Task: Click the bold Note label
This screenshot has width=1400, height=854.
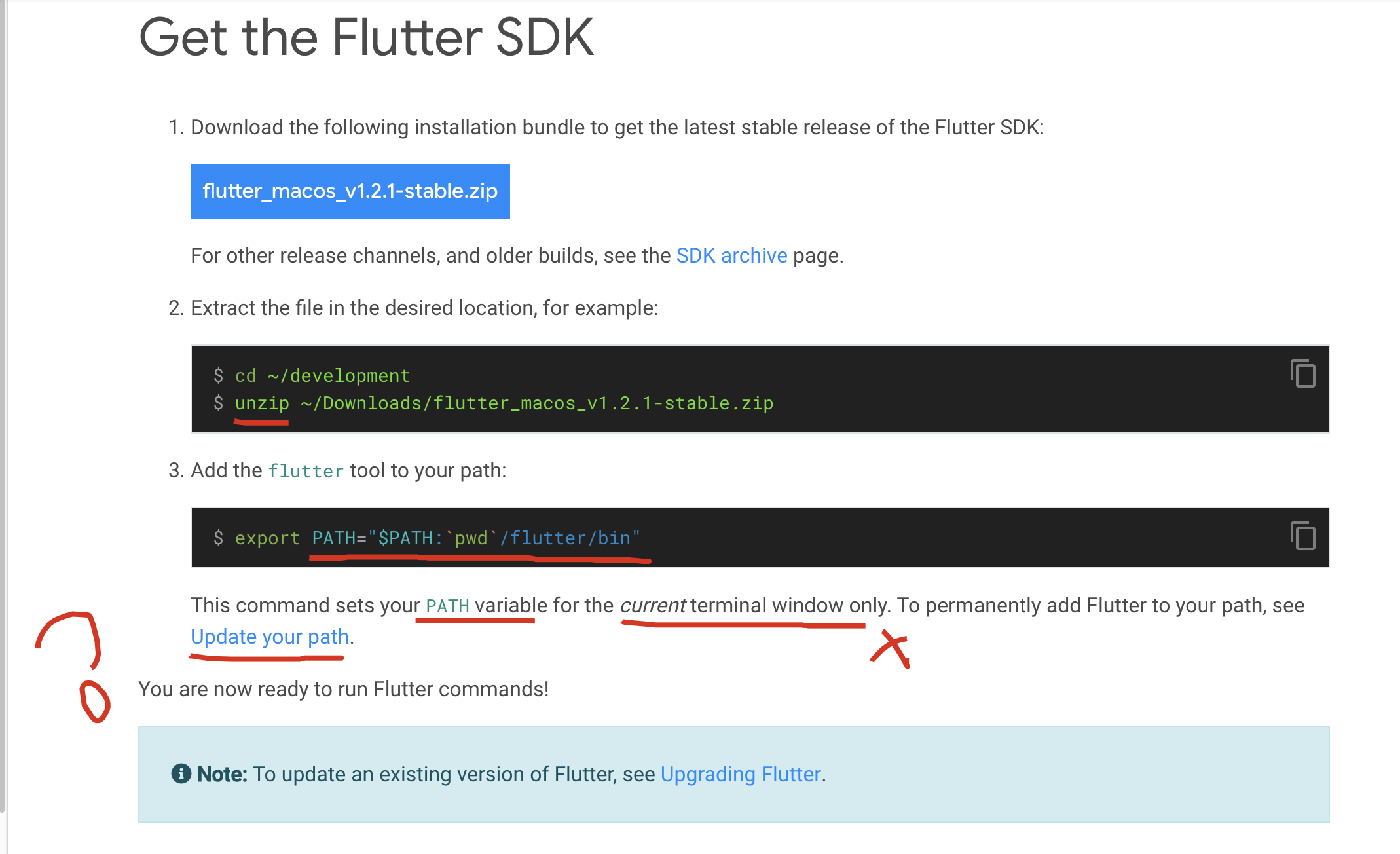Action: (x=222, y=774)
